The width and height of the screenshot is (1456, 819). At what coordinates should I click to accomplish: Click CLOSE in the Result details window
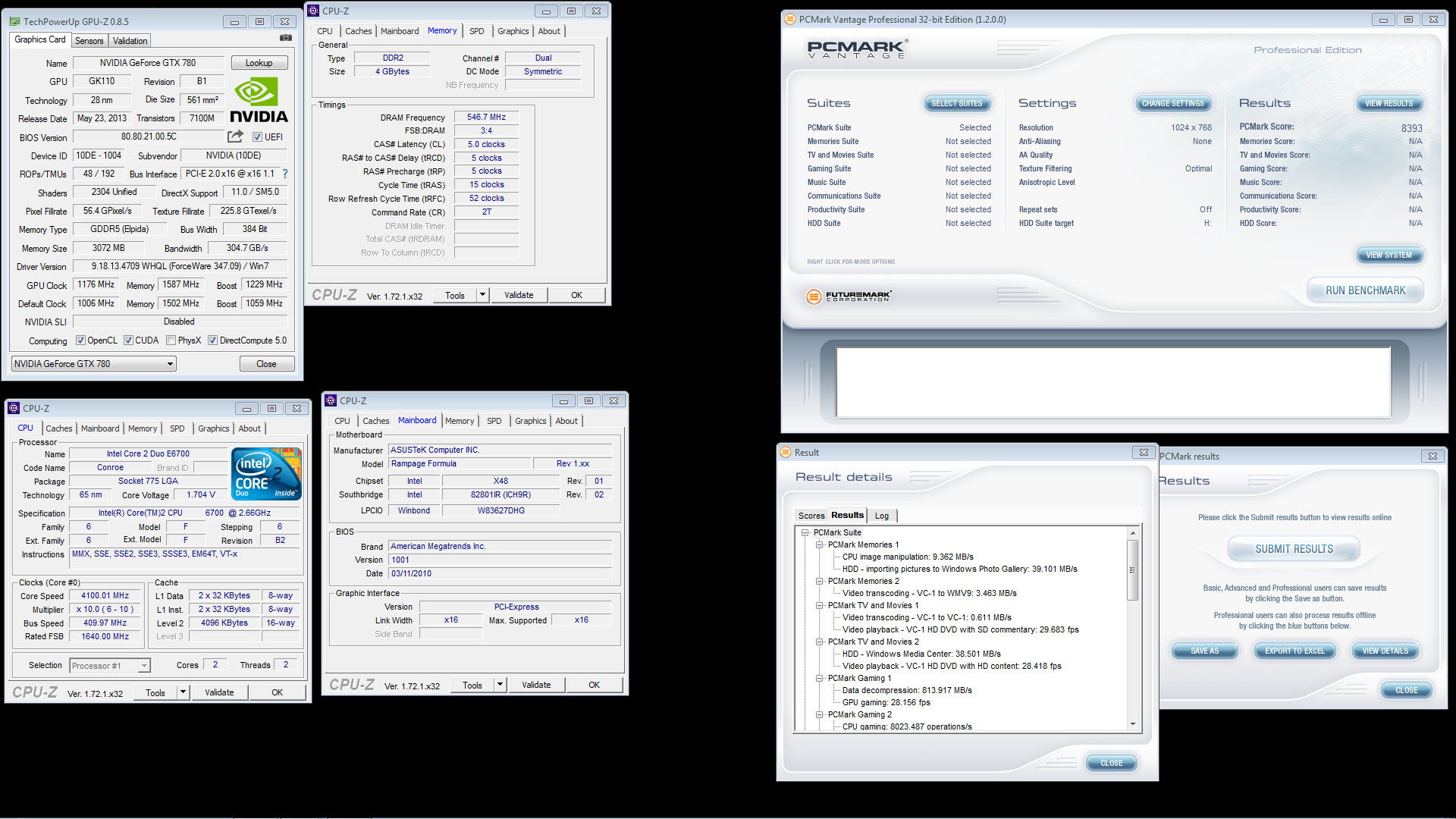[1111, 763]
